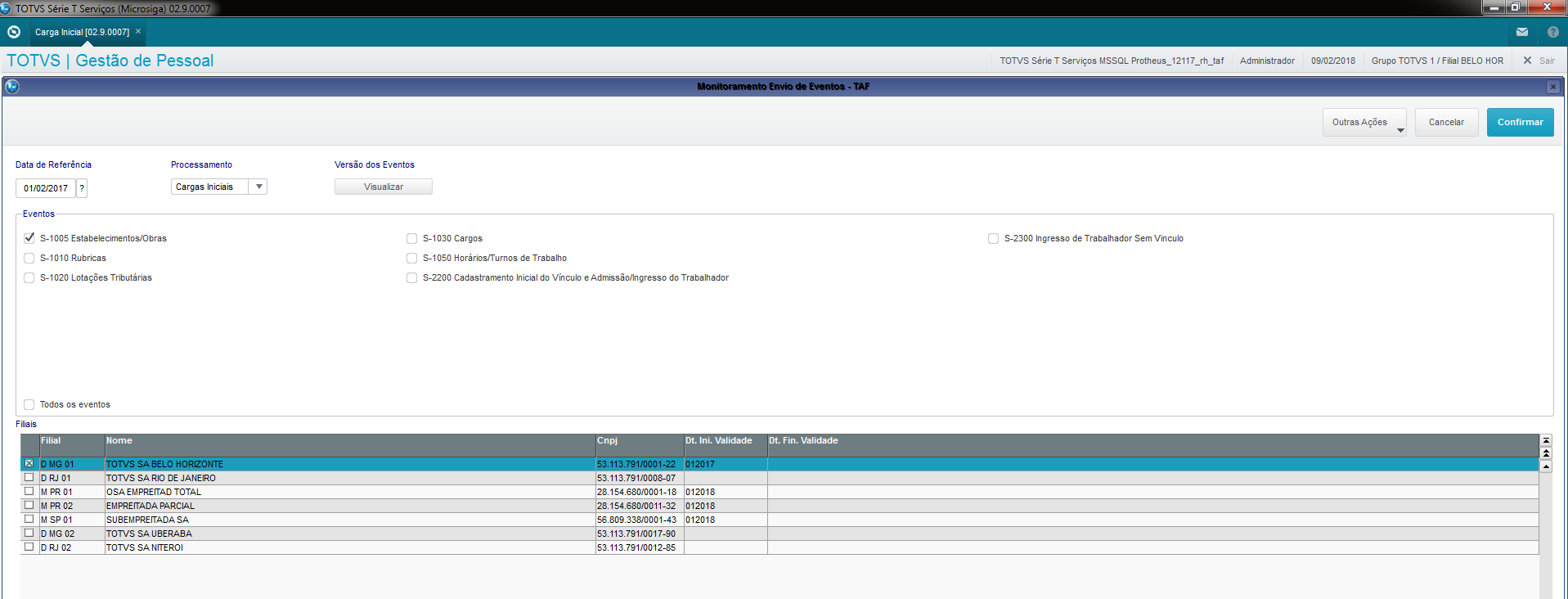Click the TOTVS app icon in title bar
The image size is (1568, 599).
click(x=6, y=8)
